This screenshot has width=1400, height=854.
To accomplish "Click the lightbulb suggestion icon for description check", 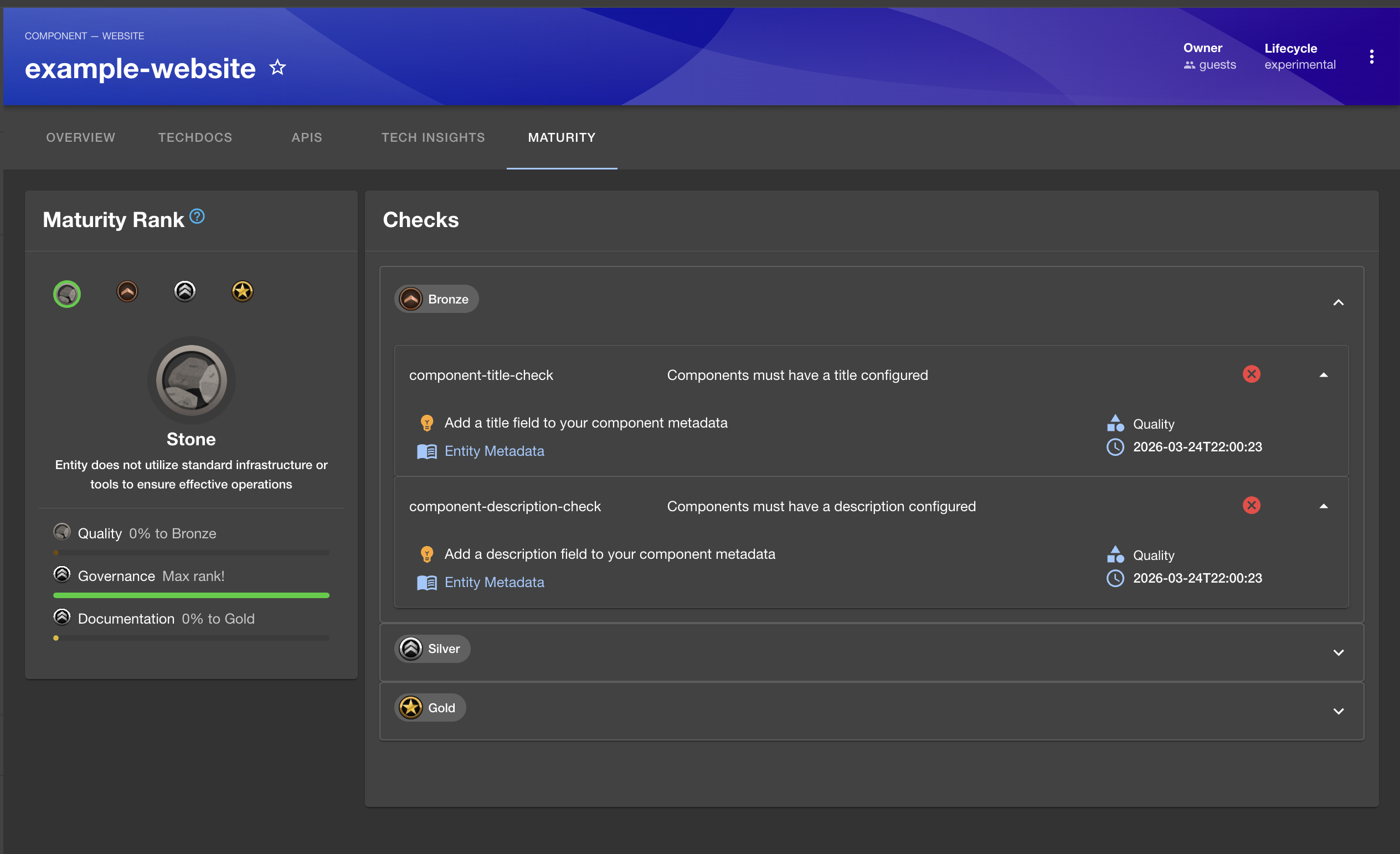I will point(427,553).
